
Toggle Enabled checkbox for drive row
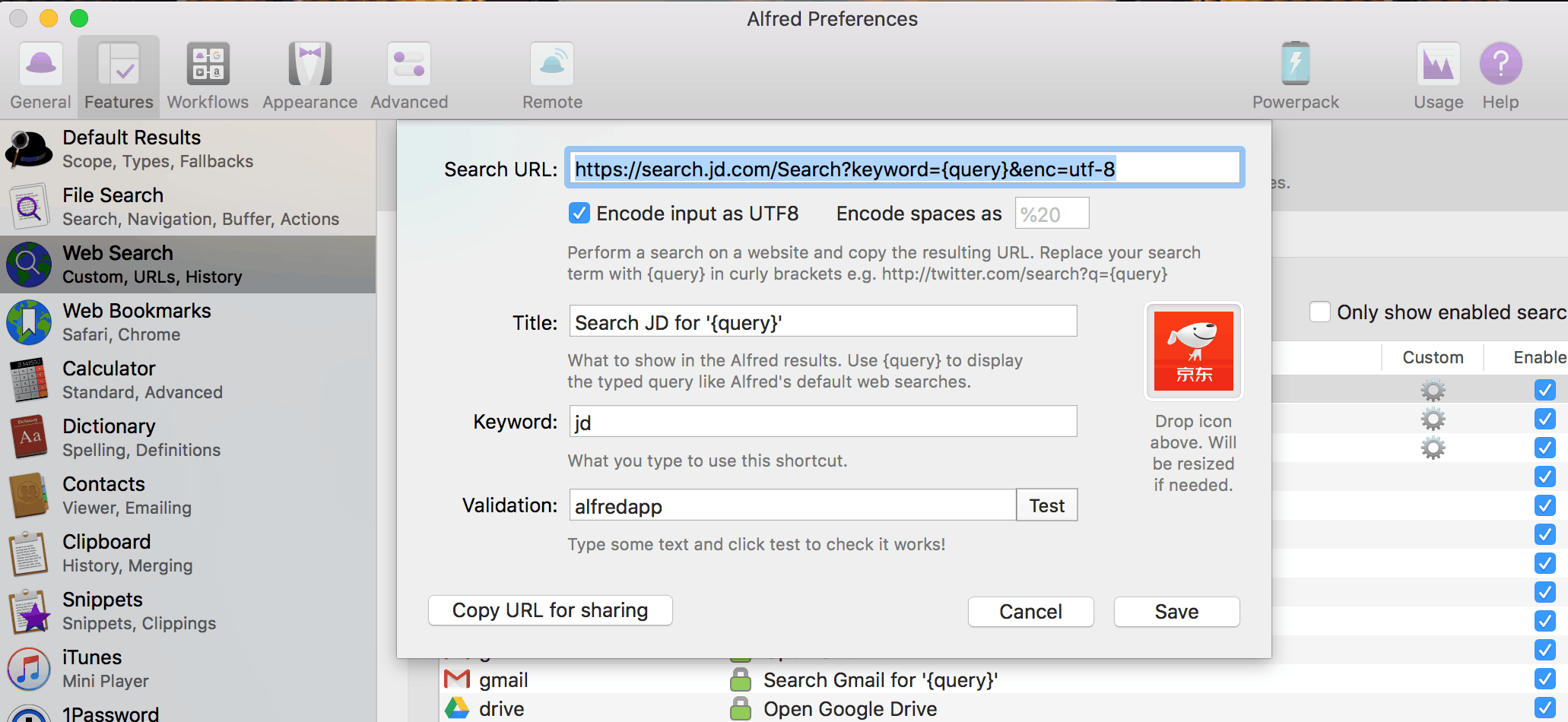(1544, 708)
